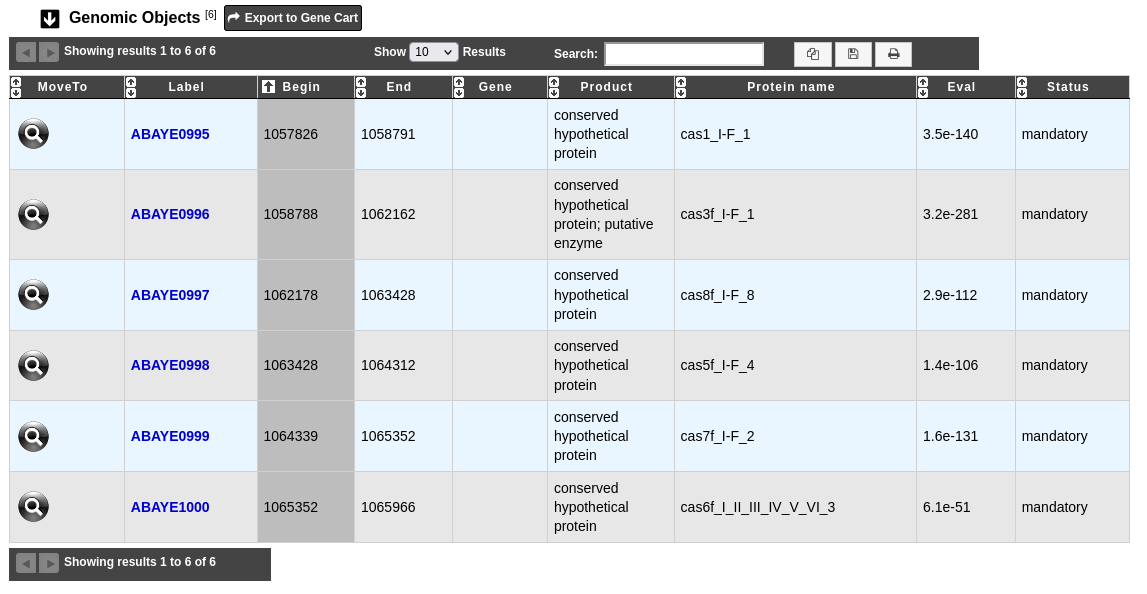This screenshot has height=594, width=1147.
Task: Click End value 1064312
Action: click(x=388, y=365)
